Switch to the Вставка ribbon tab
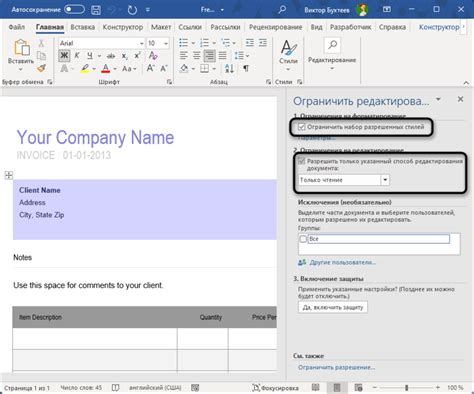Viewport: 474px width, 394px height. pos(83,27)
